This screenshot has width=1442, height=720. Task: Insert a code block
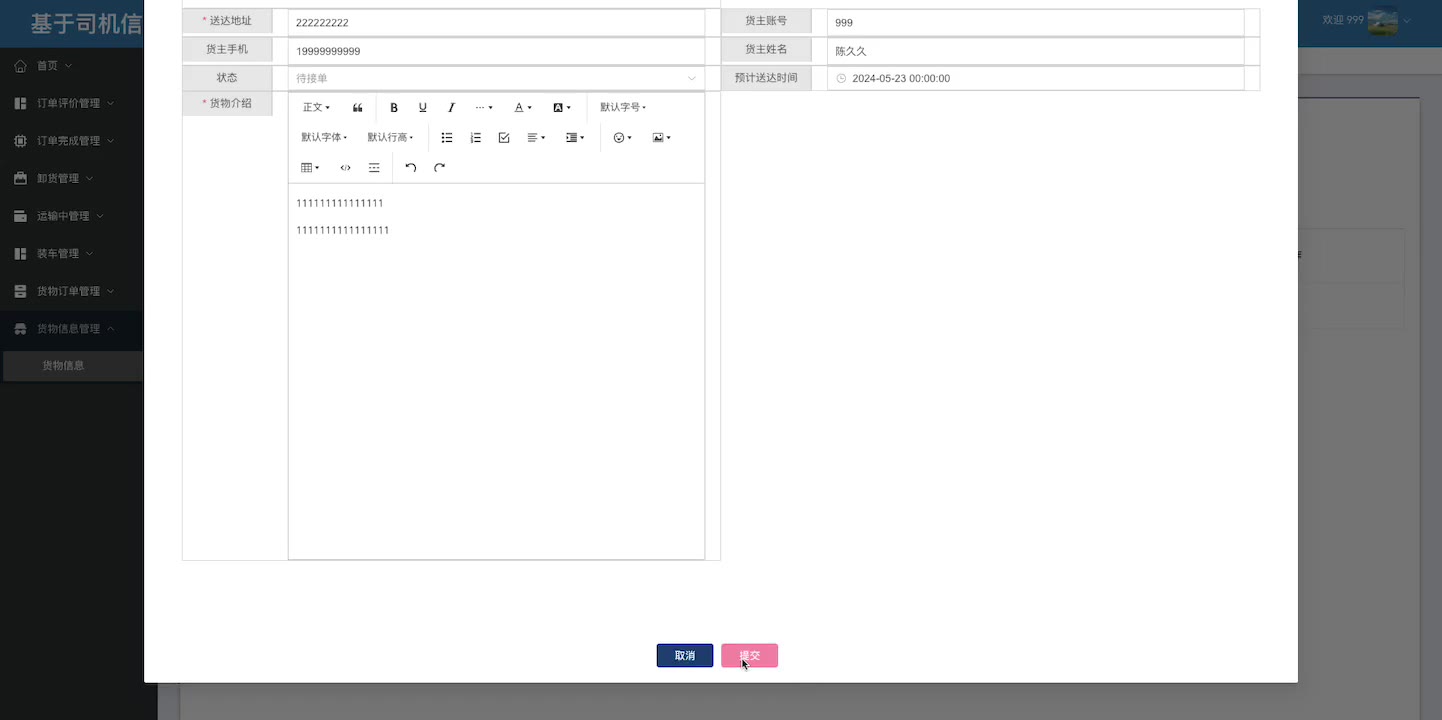[346, 168]
